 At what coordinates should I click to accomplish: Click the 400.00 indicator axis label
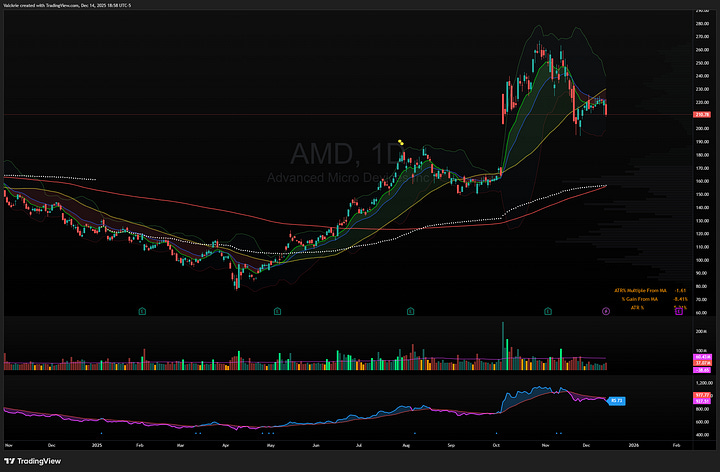click(703, 435)
